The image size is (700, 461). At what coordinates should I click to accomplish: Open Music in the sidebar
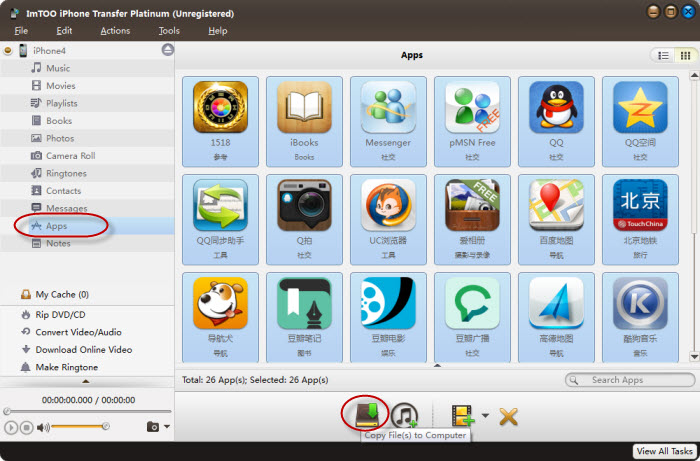click(x=87, y=68)
